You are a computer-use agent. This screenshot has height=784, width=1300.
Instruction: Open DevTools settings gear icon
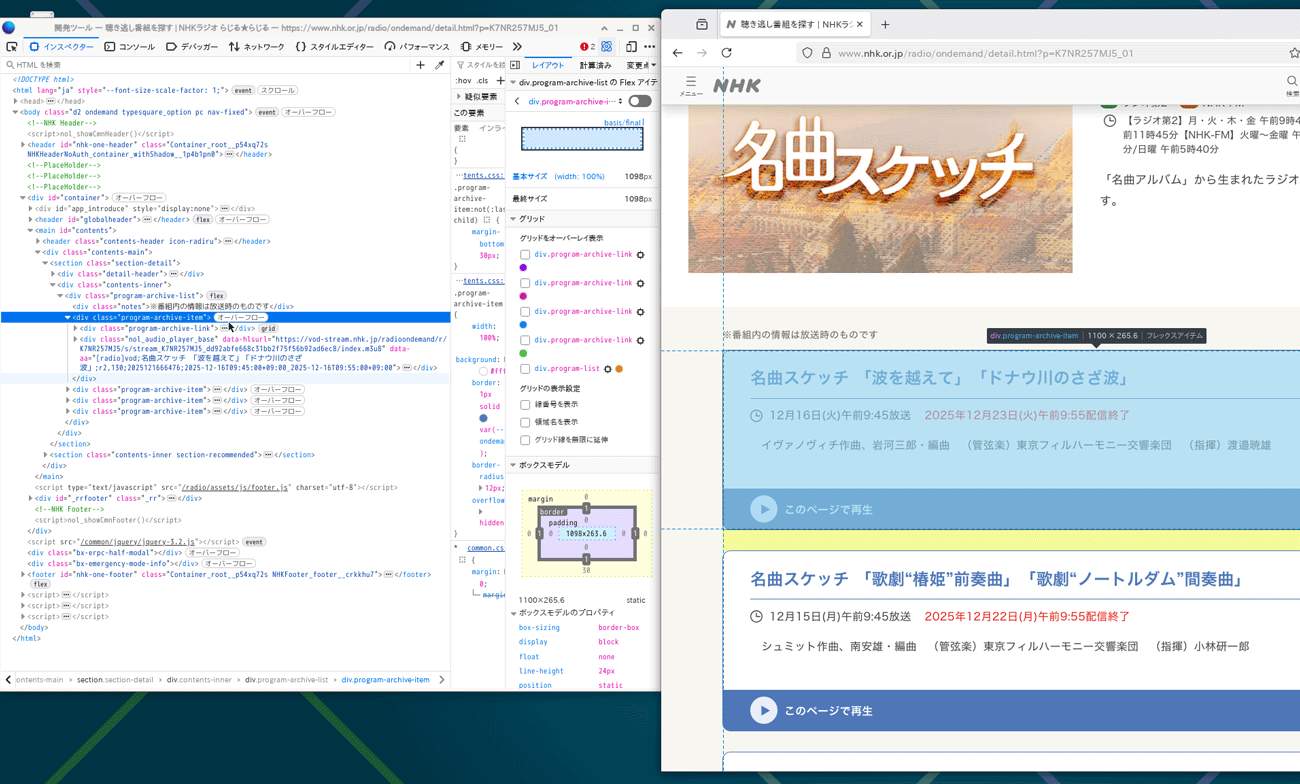click(x=607, y=46)
